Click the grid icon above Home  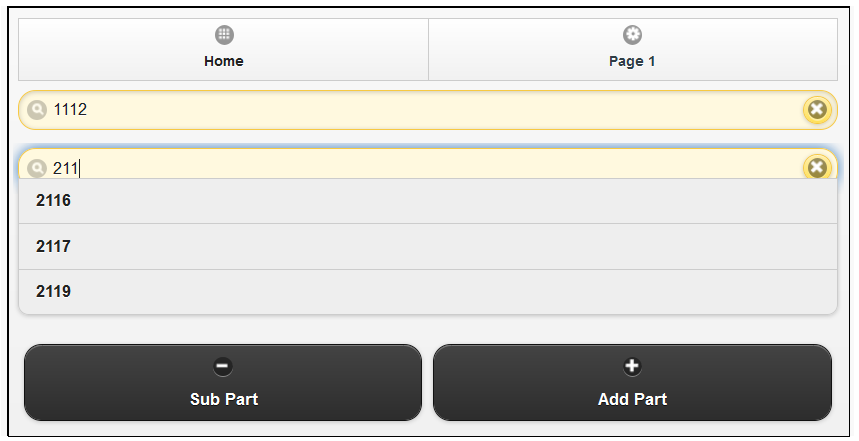224,35
